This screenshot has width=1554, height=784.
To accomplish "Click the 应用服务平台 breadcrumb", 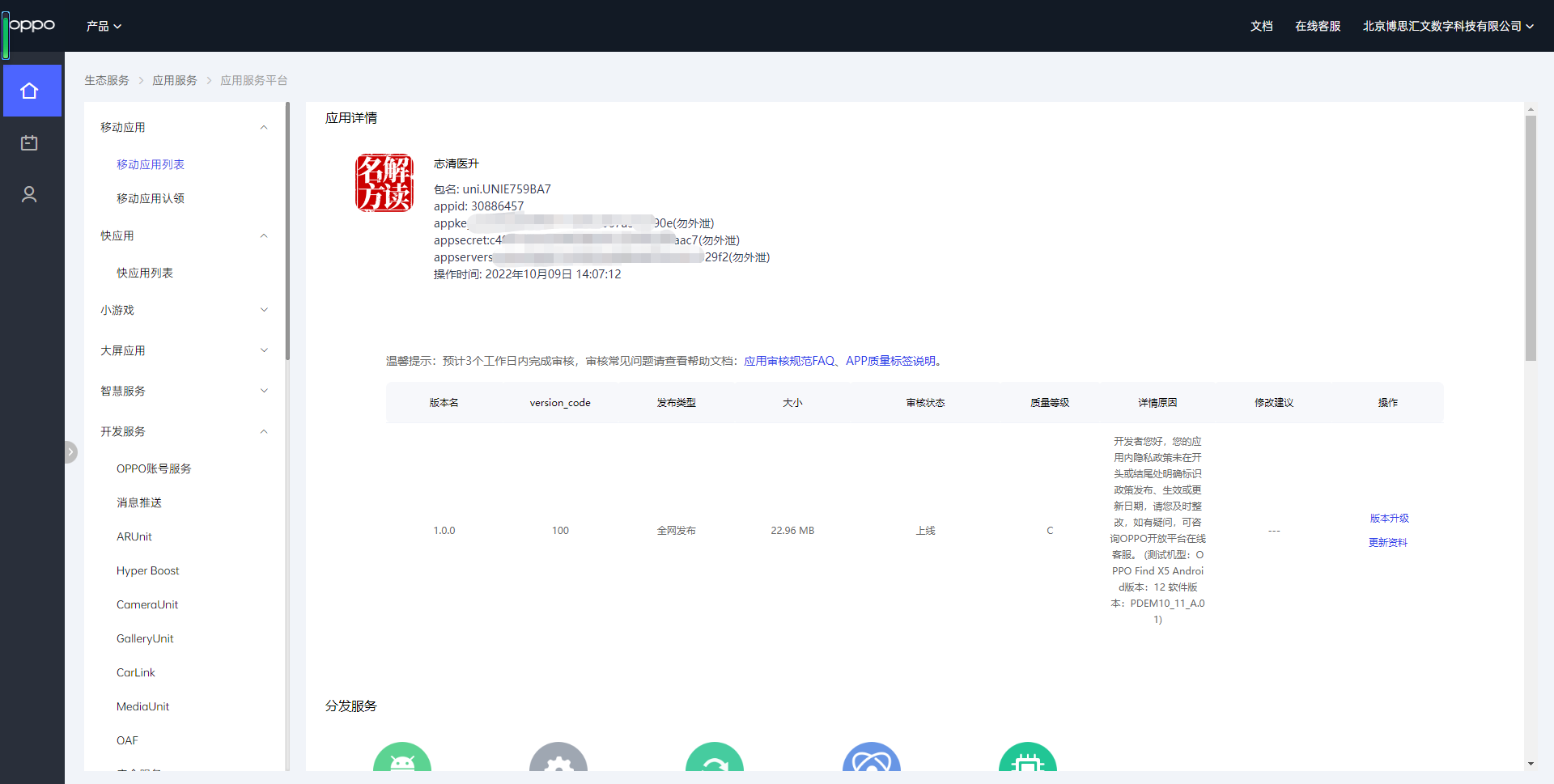I will tap(254, 80).
